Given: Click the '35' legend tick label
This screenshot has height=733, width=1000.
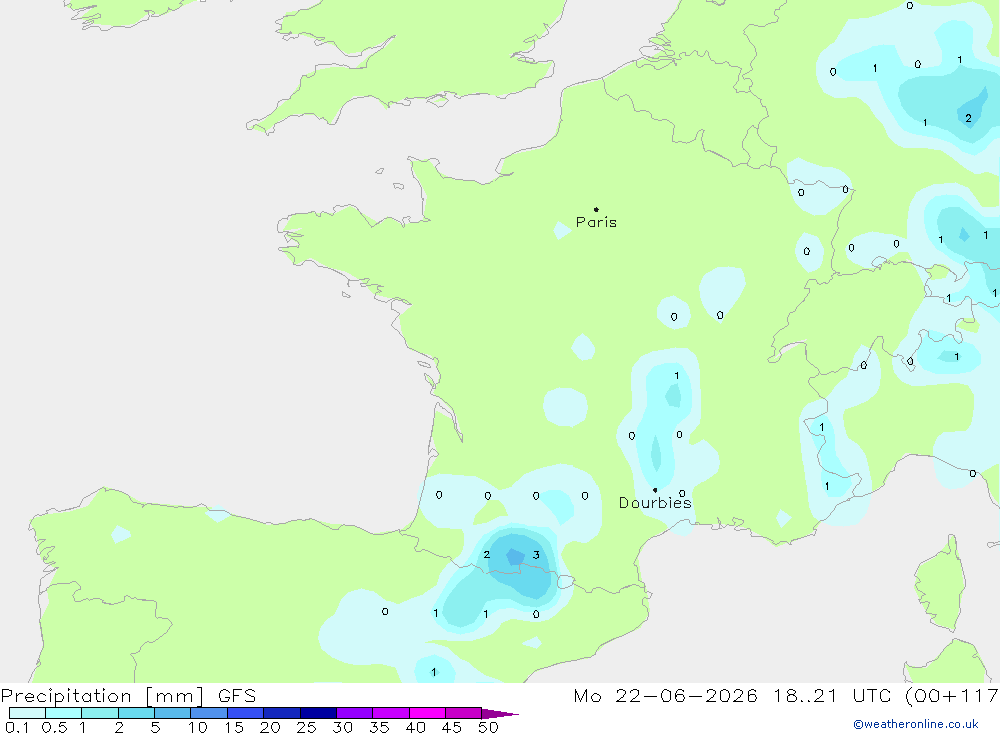Looking at the screenshot, I should click(379, 727).
